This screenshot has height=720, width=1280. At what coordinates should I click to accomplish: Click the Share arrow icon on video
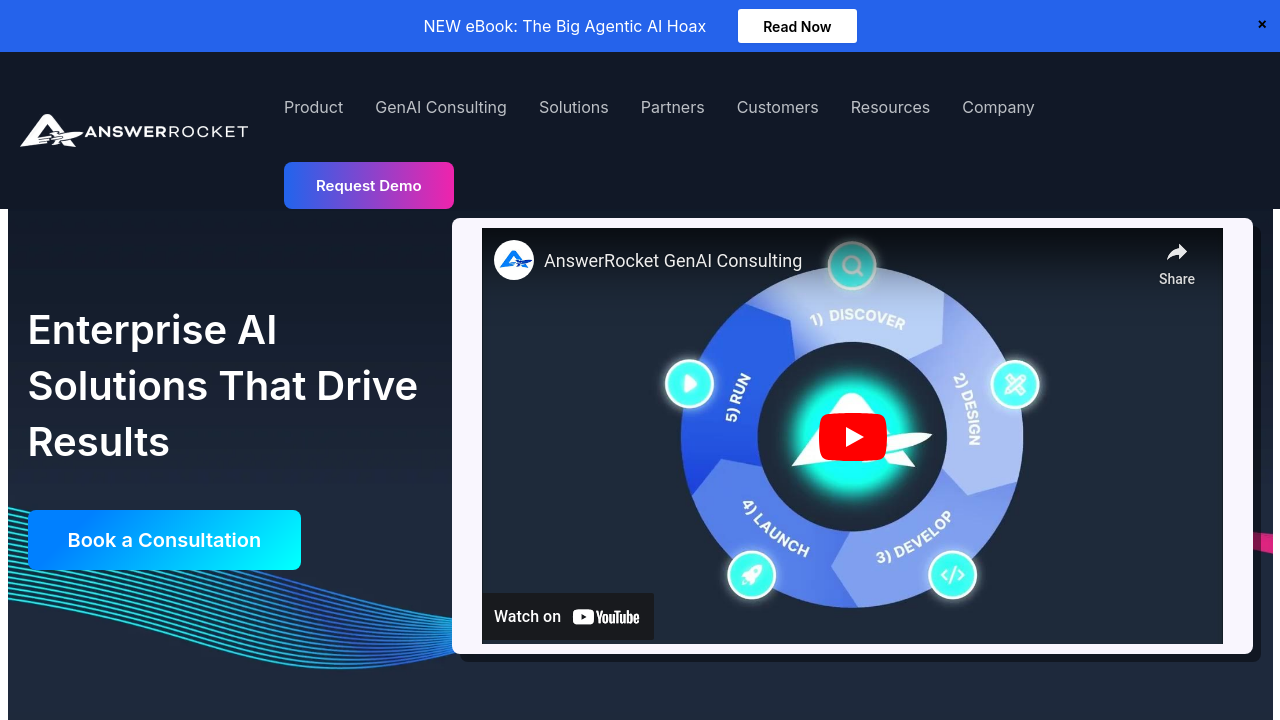pos(1176,253)
